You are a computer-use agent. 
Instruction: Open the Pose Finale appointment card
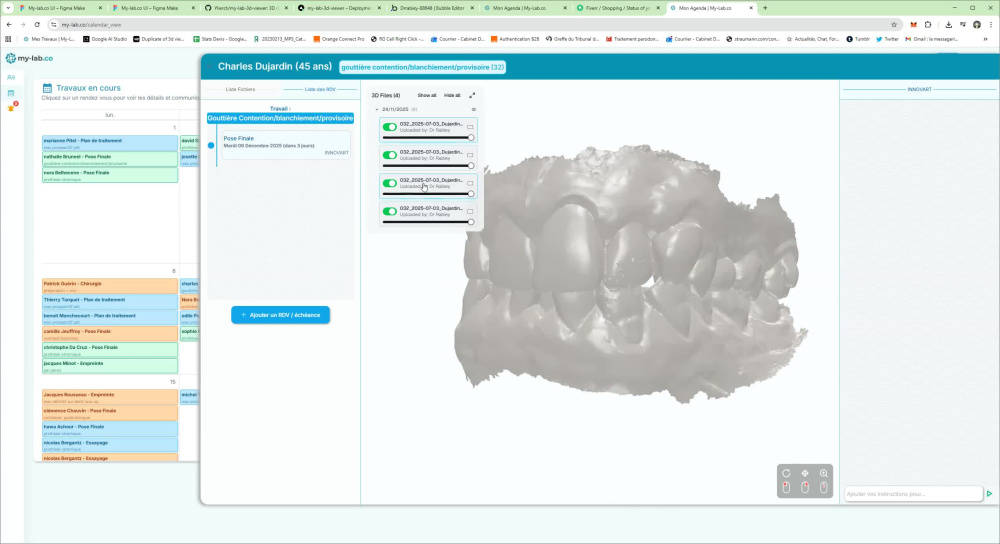pyautogui.click(x=286, y=145)
